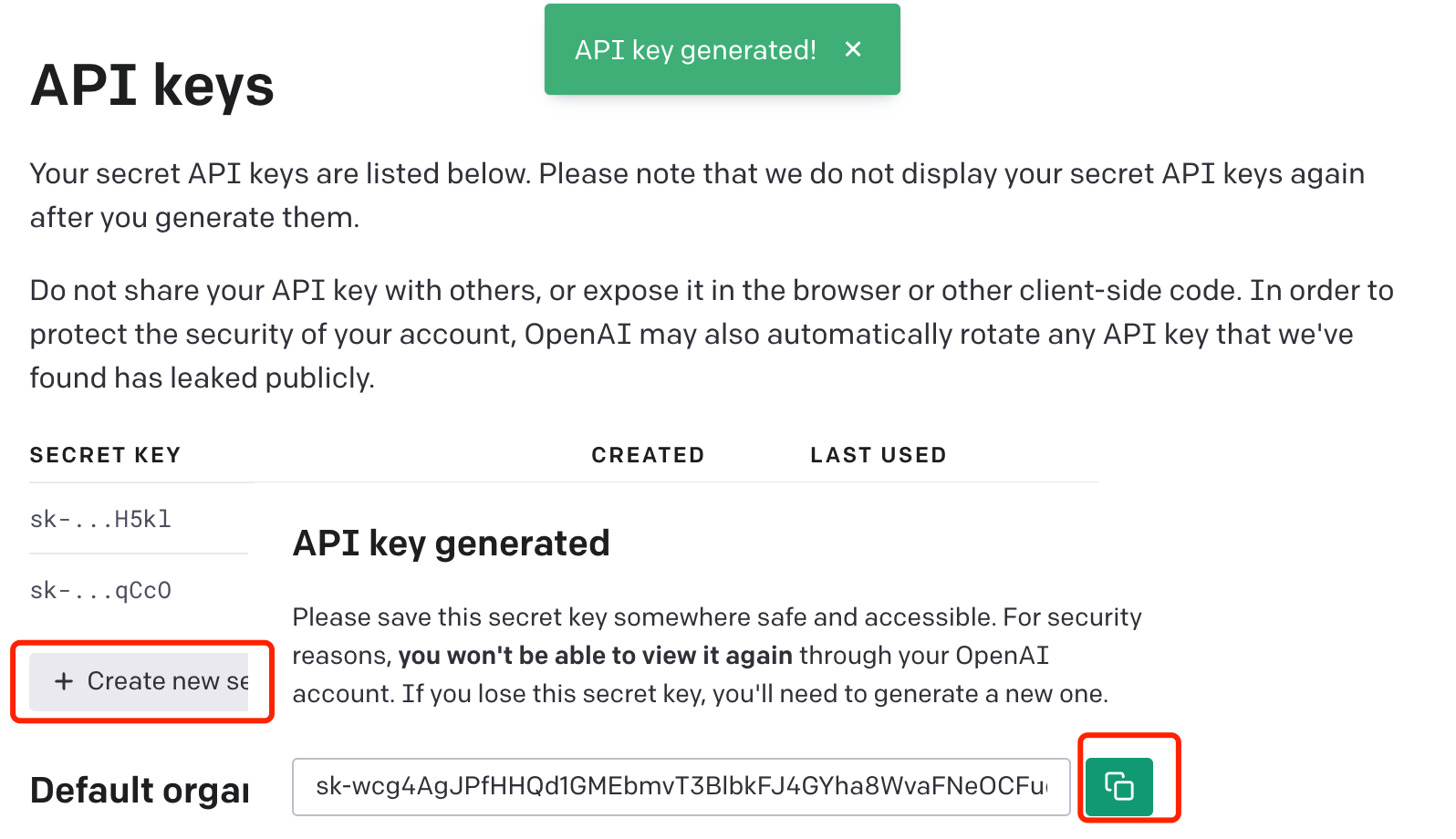Click the CREATED column header
This screenshot has height=839, width=1456.
648,455
